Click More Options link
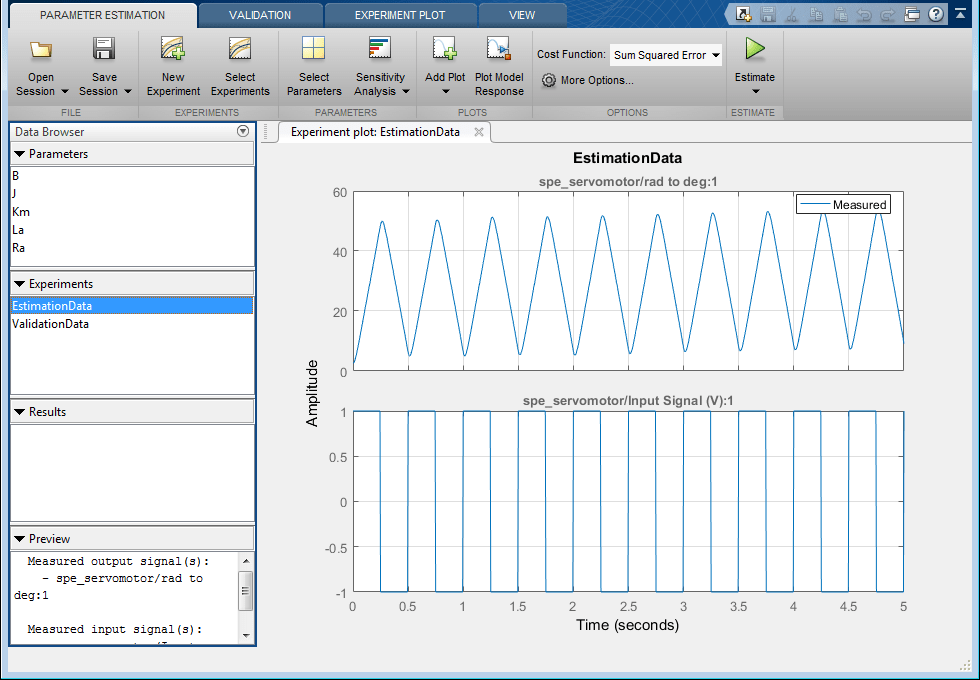The width and height of the screenshot is (980, 680). [x=596, y=80]
